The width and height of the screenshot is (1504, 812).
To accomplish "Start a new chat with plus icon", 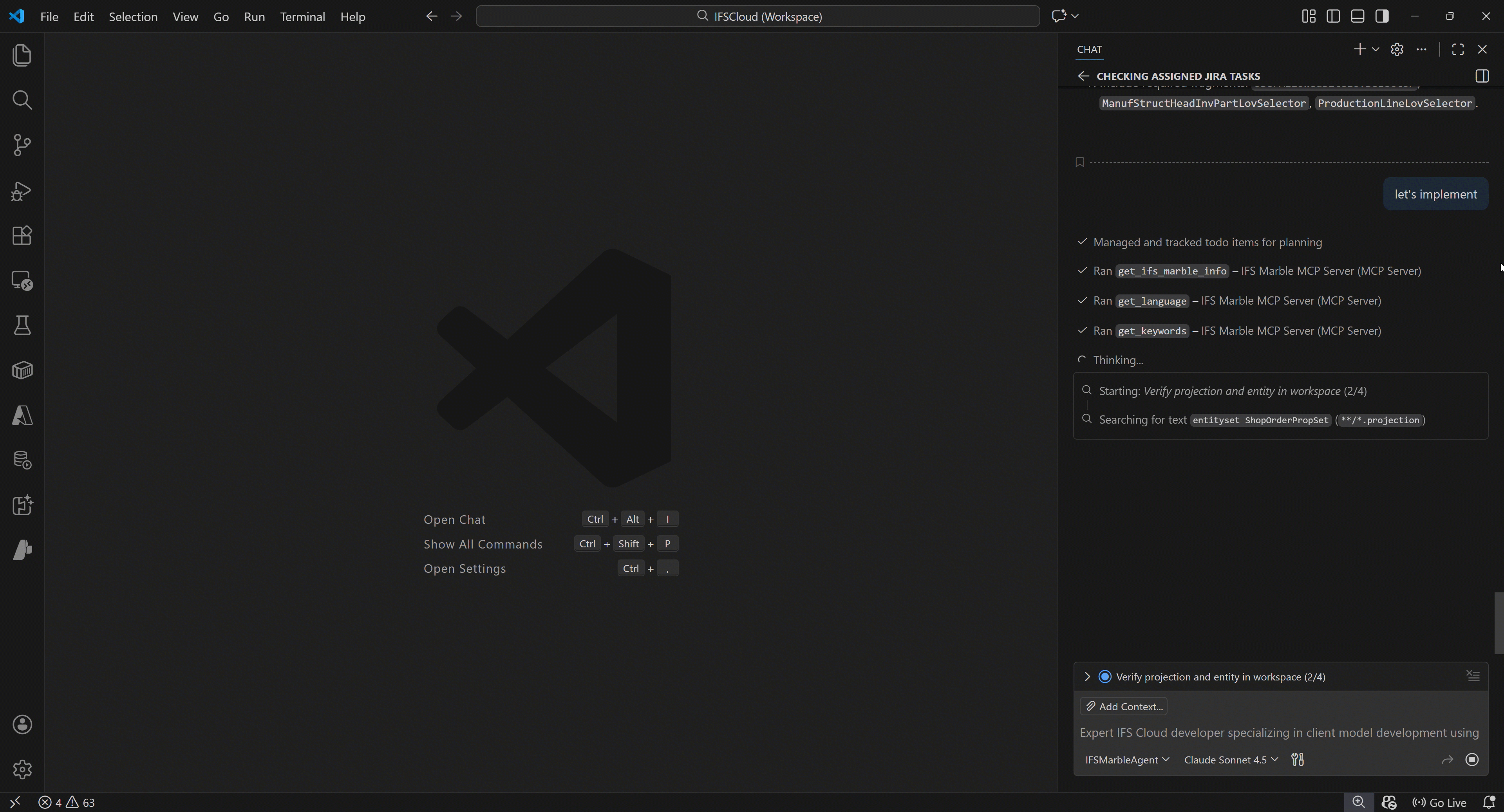I will tap(1359, 49).
